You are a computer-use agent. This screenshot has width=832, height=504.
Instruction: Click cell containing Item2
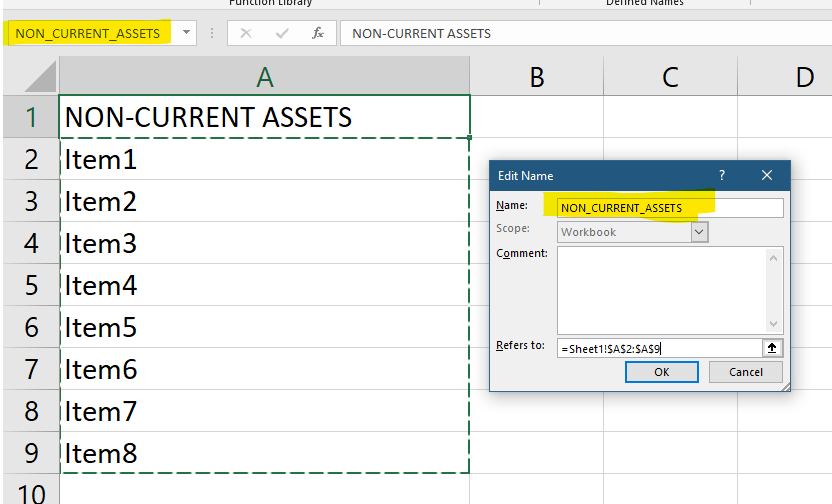tap(264, 201)
